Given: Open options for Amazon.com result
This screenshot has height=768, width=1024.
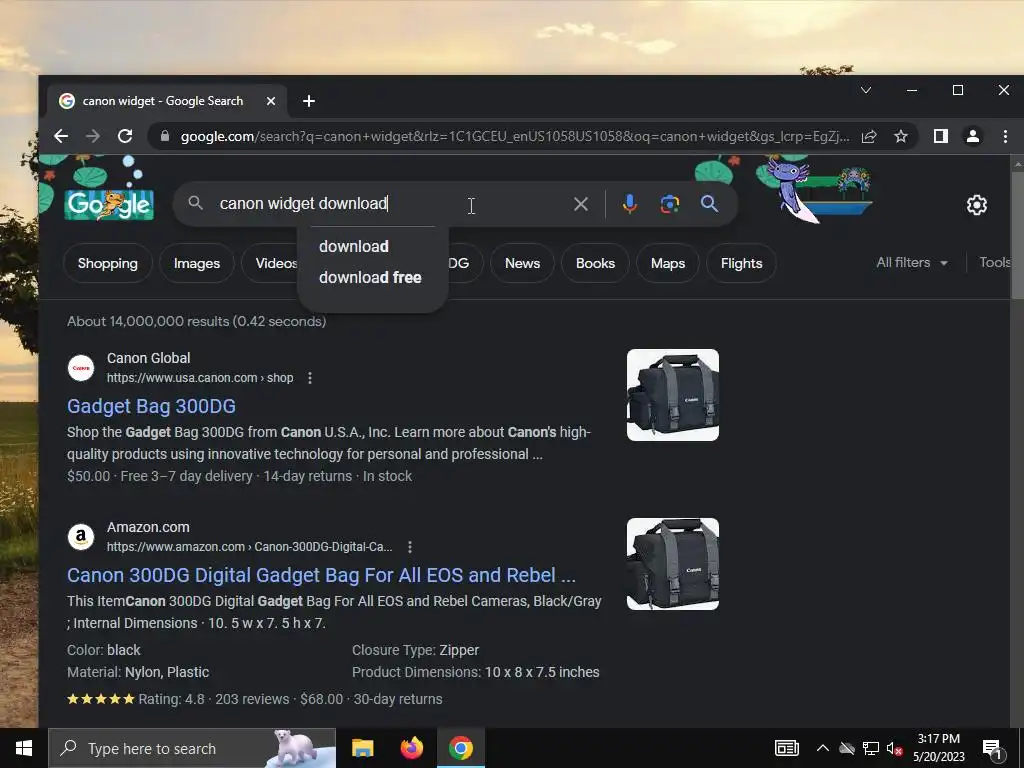Looking at the screenshot, I should click(x=409, y=547).
